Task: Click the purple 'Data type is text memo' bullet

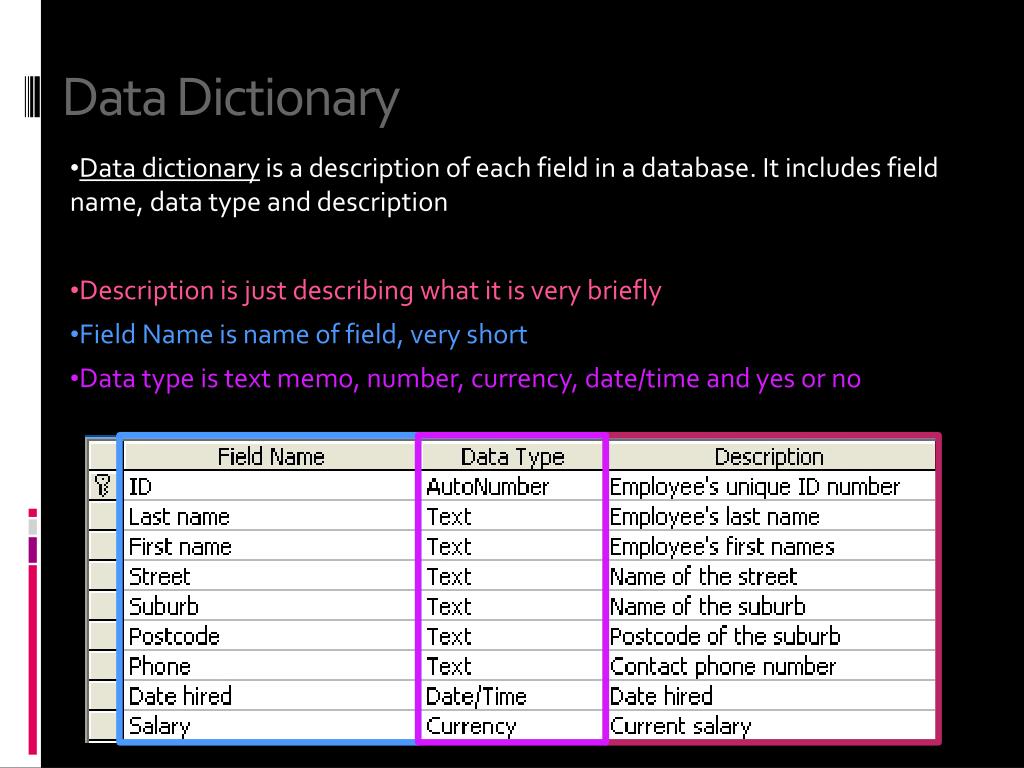Action: 465,379
